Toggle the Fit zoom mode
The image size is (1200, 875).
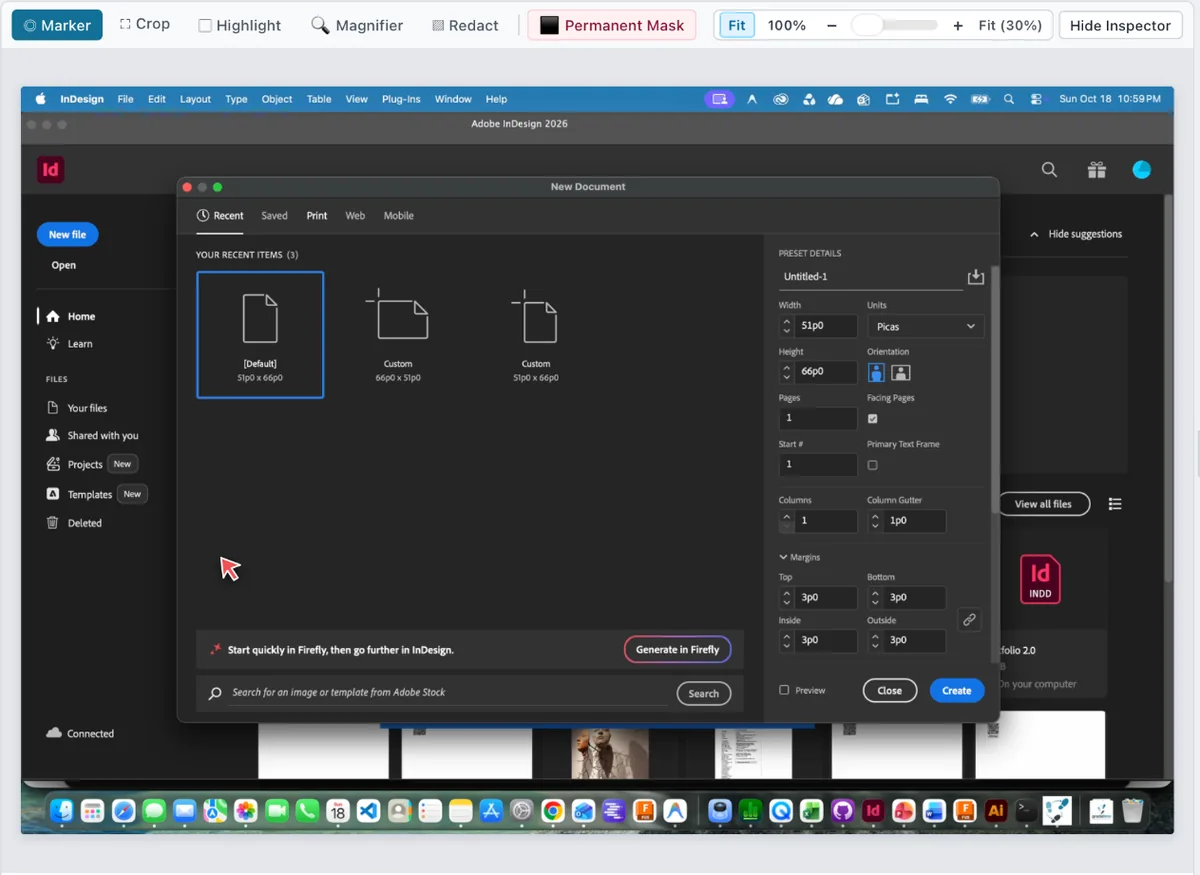(736, 25)
